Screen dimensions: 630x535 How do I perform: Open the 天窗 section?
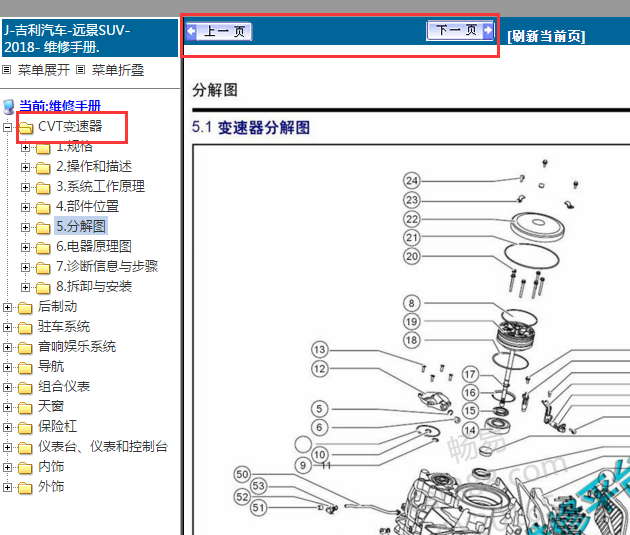pos(51,406)
